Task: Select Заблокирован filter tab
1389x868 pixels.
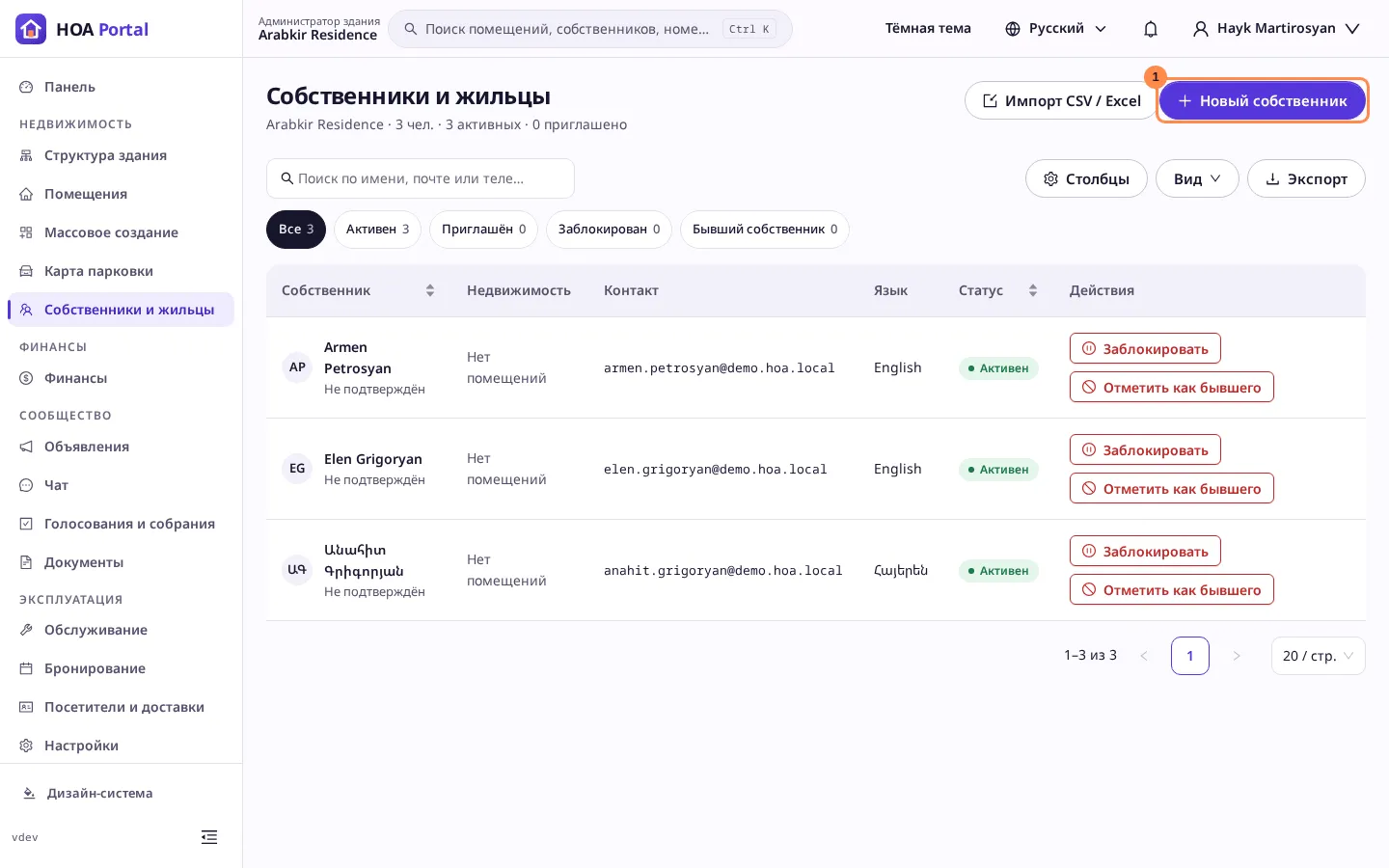Action: tap(609, 230)
